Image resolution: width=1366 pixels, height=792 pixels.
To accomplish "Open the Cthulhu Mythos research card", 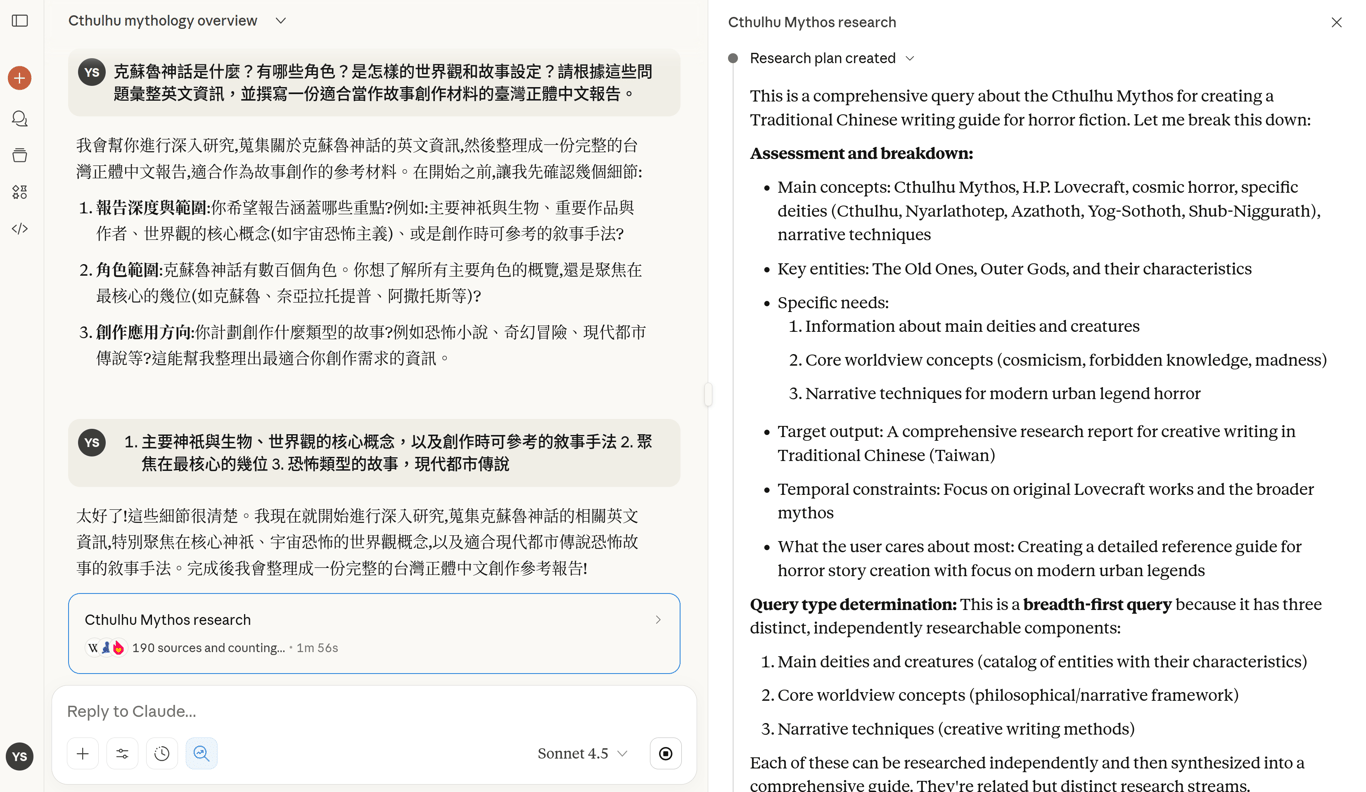I will (x=374, y=634).
